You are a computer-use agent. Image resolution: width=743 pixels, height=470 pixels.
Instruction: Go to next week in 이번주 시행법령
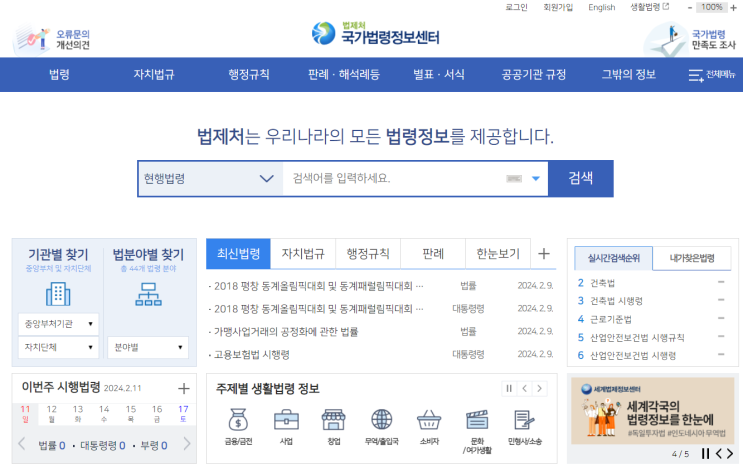(x=187, y=444)
